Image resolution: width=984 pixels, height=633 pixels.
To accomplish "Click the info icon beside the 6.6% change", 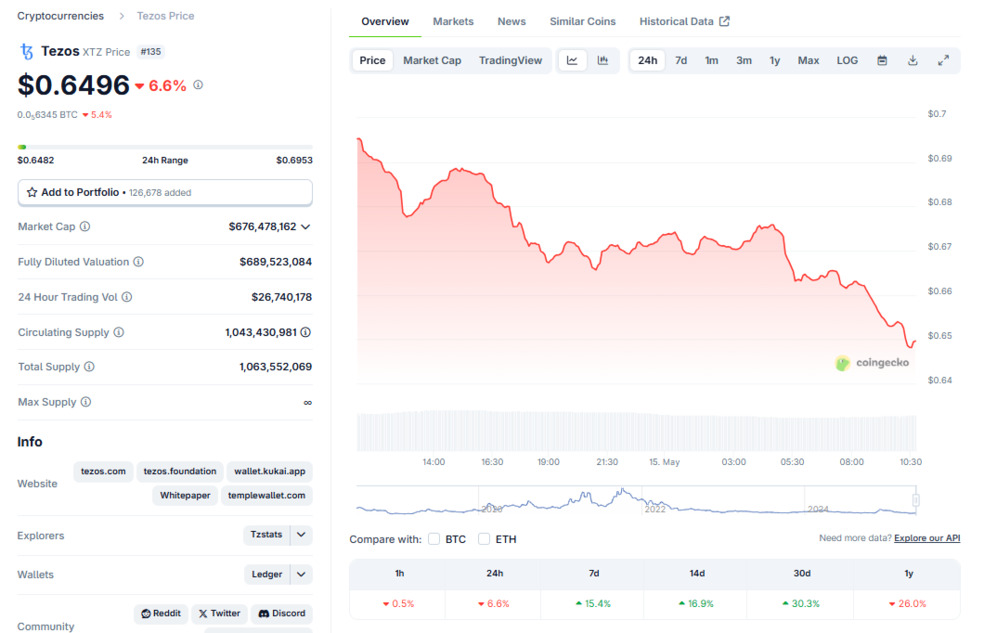I will pos(198,85).
